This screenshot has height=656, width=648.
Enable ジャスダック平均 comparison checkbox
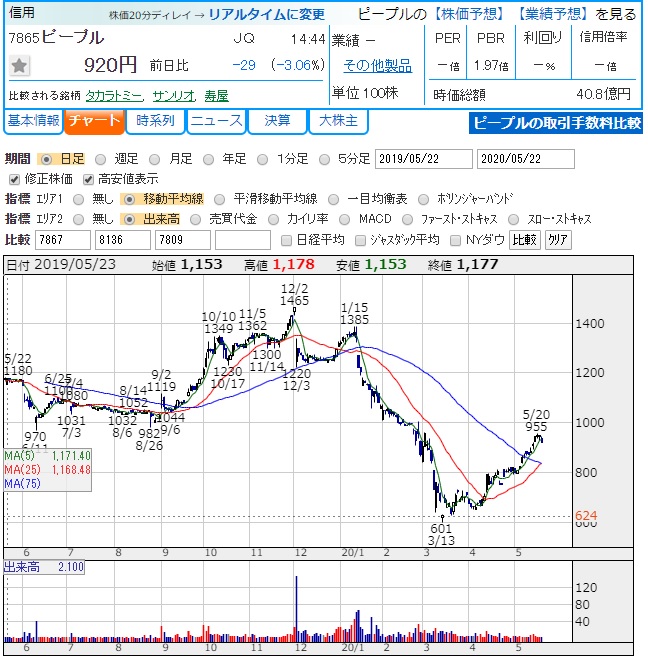(x=360, y=240)
